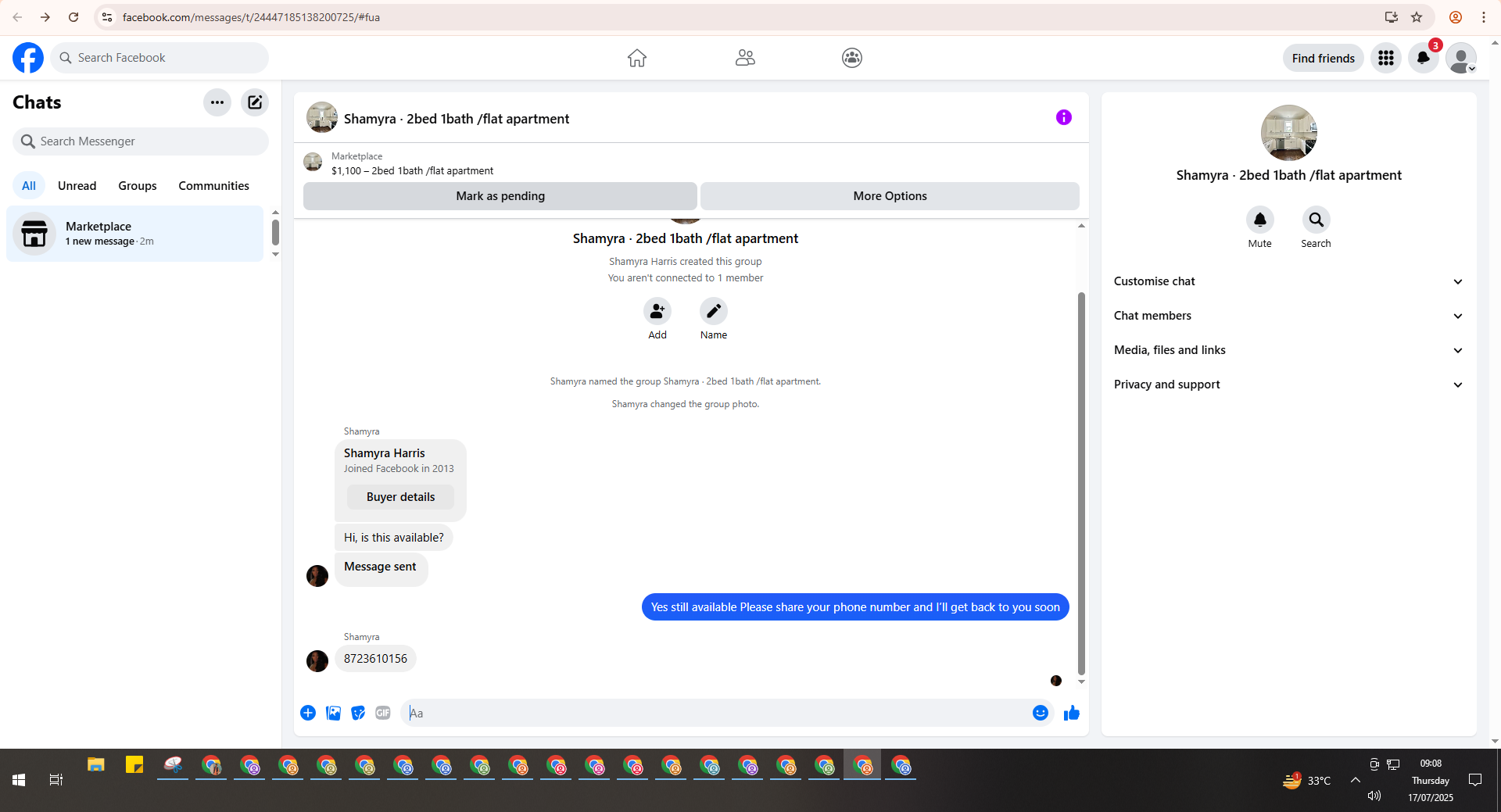Expand Media, files and links section
This screenshot has height=812, width=1501.
pos(1288,350)
